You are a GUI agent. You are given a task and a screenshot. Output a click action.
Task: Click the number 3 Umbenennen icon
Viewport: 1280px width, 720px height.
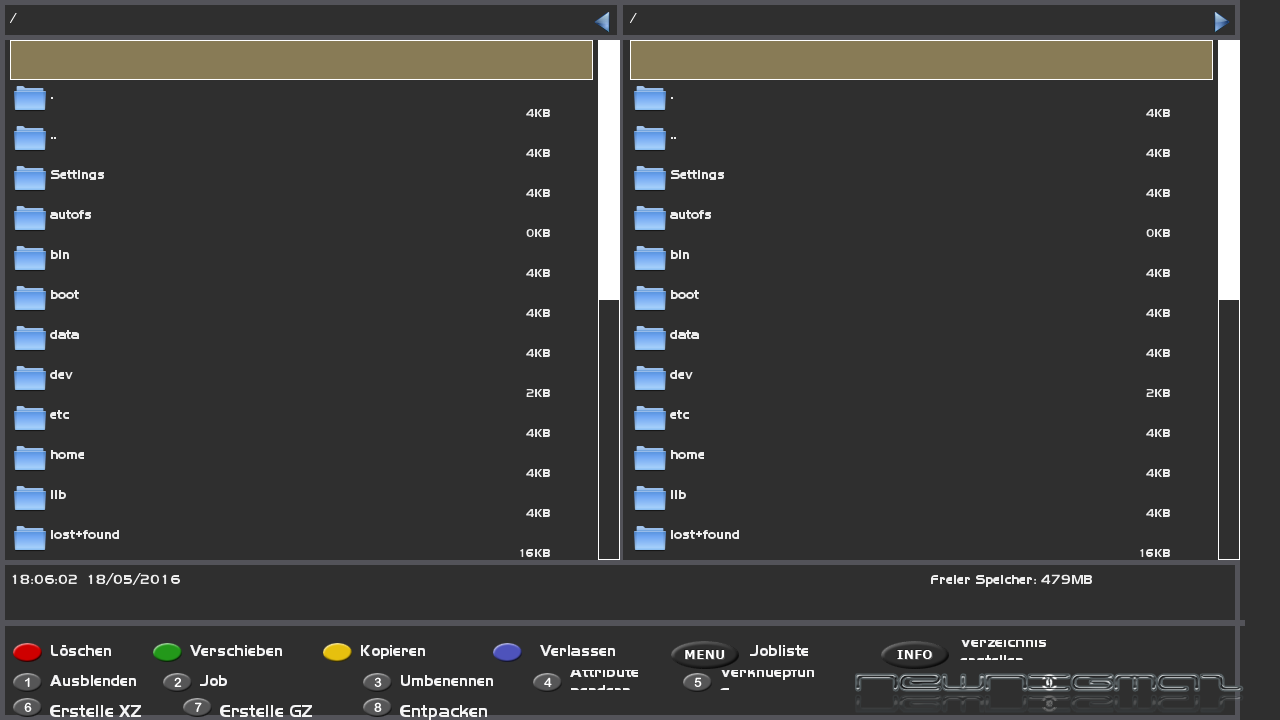click(377, 682)
